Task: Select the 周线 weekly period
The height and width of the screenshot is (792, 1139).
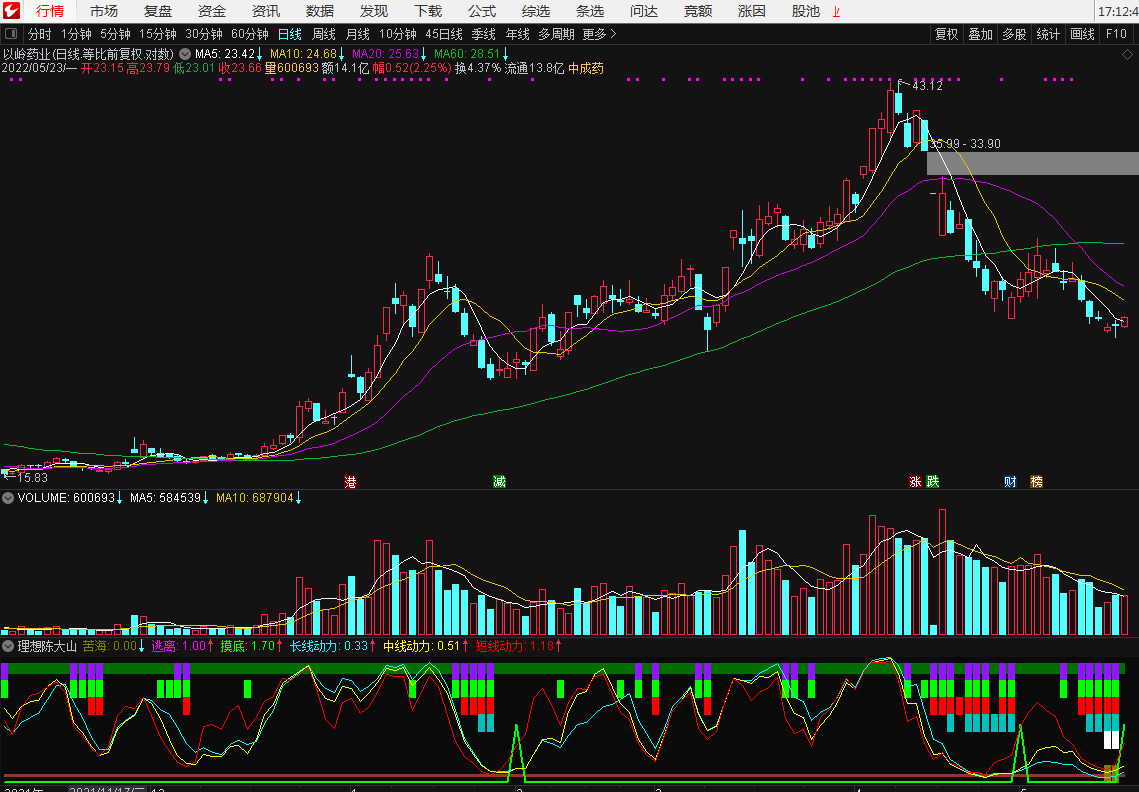Action: coord(324,34)
